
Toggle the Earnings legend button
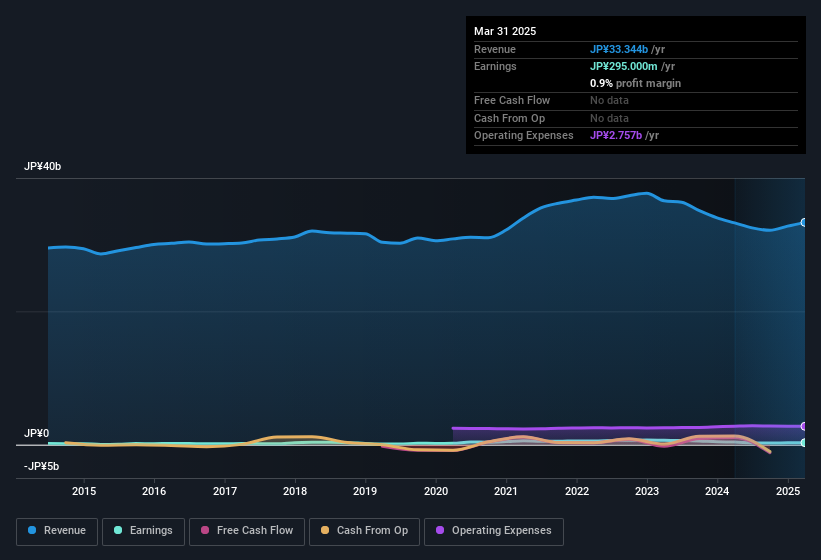[143, 531]
